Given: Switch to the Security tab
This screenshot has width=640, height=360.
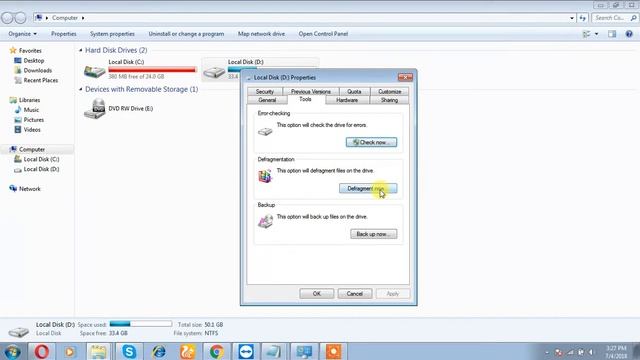Looking at the screenshot, I should tap(265, 91).
